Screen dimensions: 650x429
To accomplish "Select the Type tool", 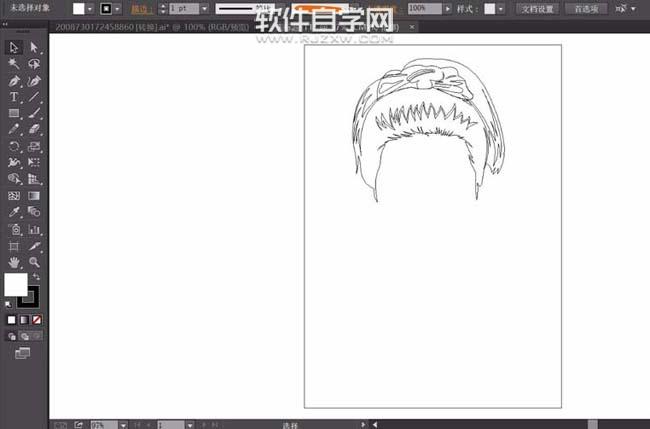I will pos(14,97).
